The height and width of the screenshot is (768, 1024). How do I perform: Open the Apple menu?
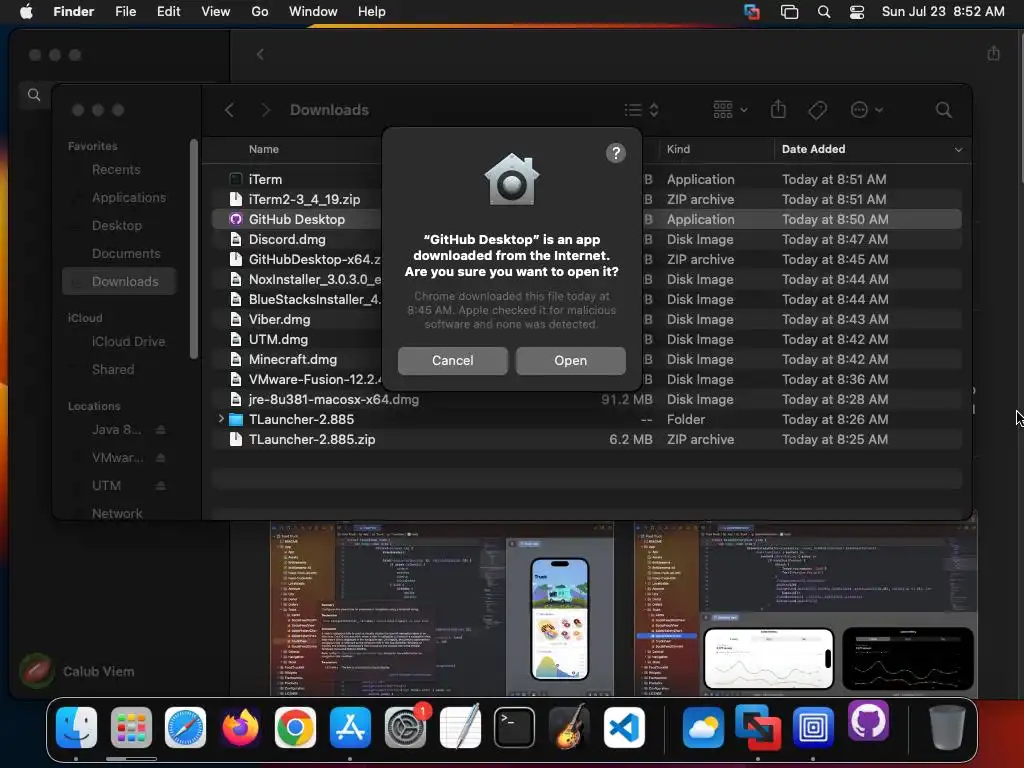26,12
